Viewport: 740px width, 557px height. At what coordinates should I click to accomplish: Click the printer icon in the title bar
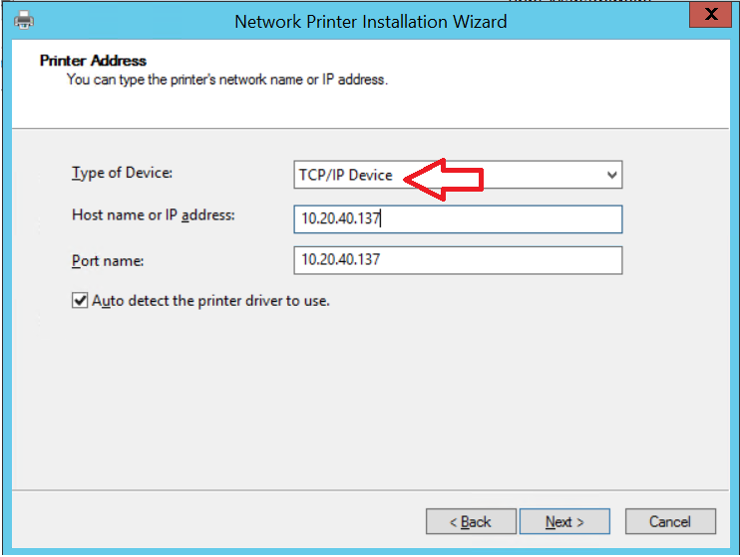[23, 20]
